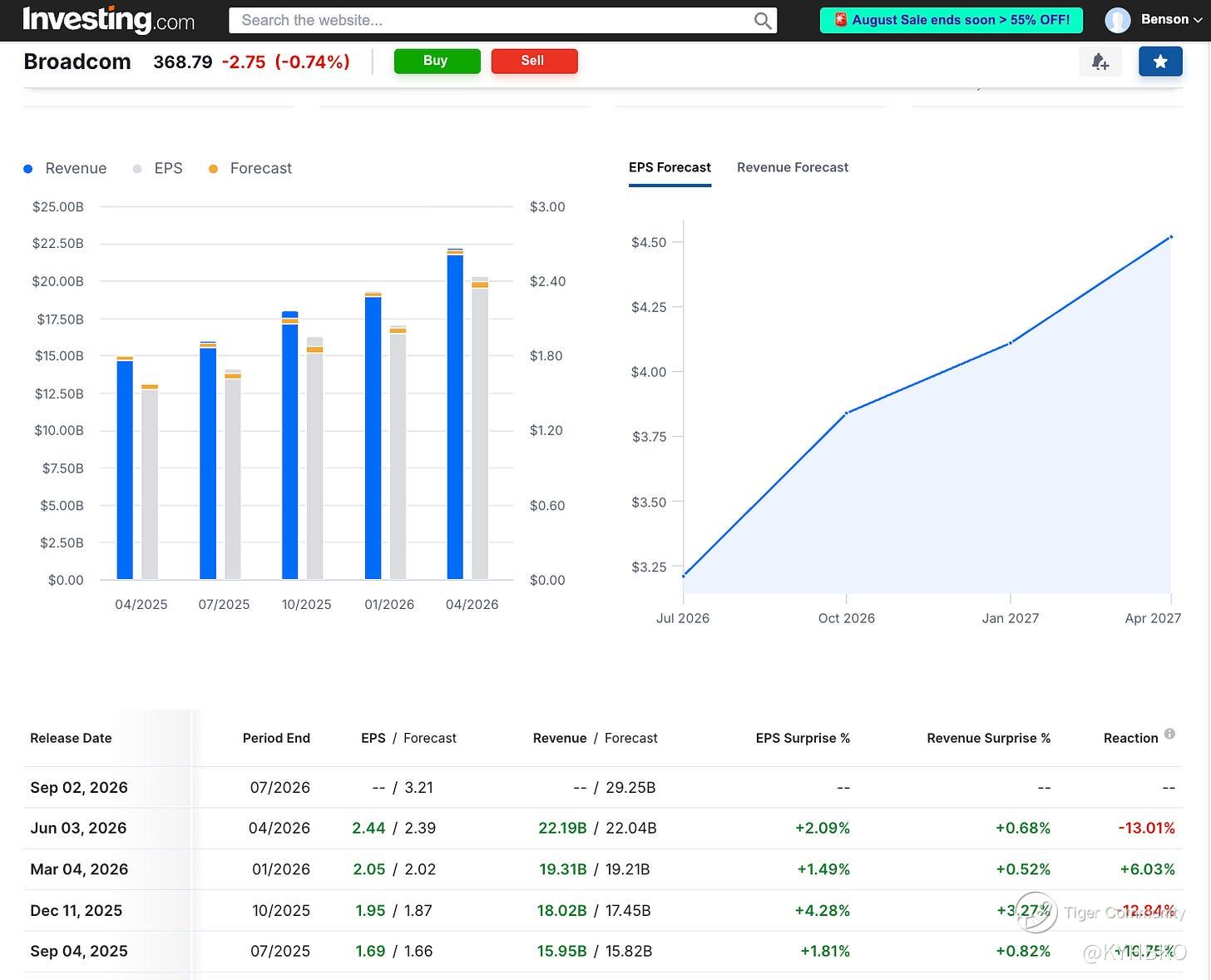Select the blue Revenue bar for 07/2025

208,463
